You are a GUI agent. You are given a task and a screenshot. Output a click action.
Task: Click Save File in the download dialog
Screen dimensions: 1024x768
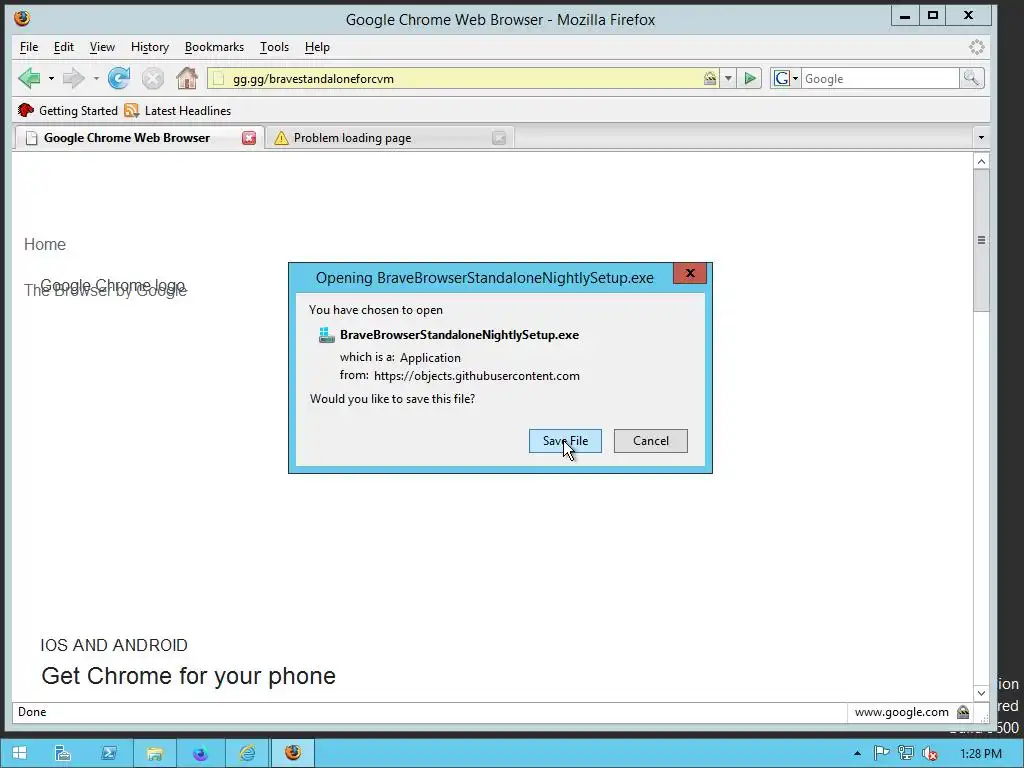click(565, 441)
